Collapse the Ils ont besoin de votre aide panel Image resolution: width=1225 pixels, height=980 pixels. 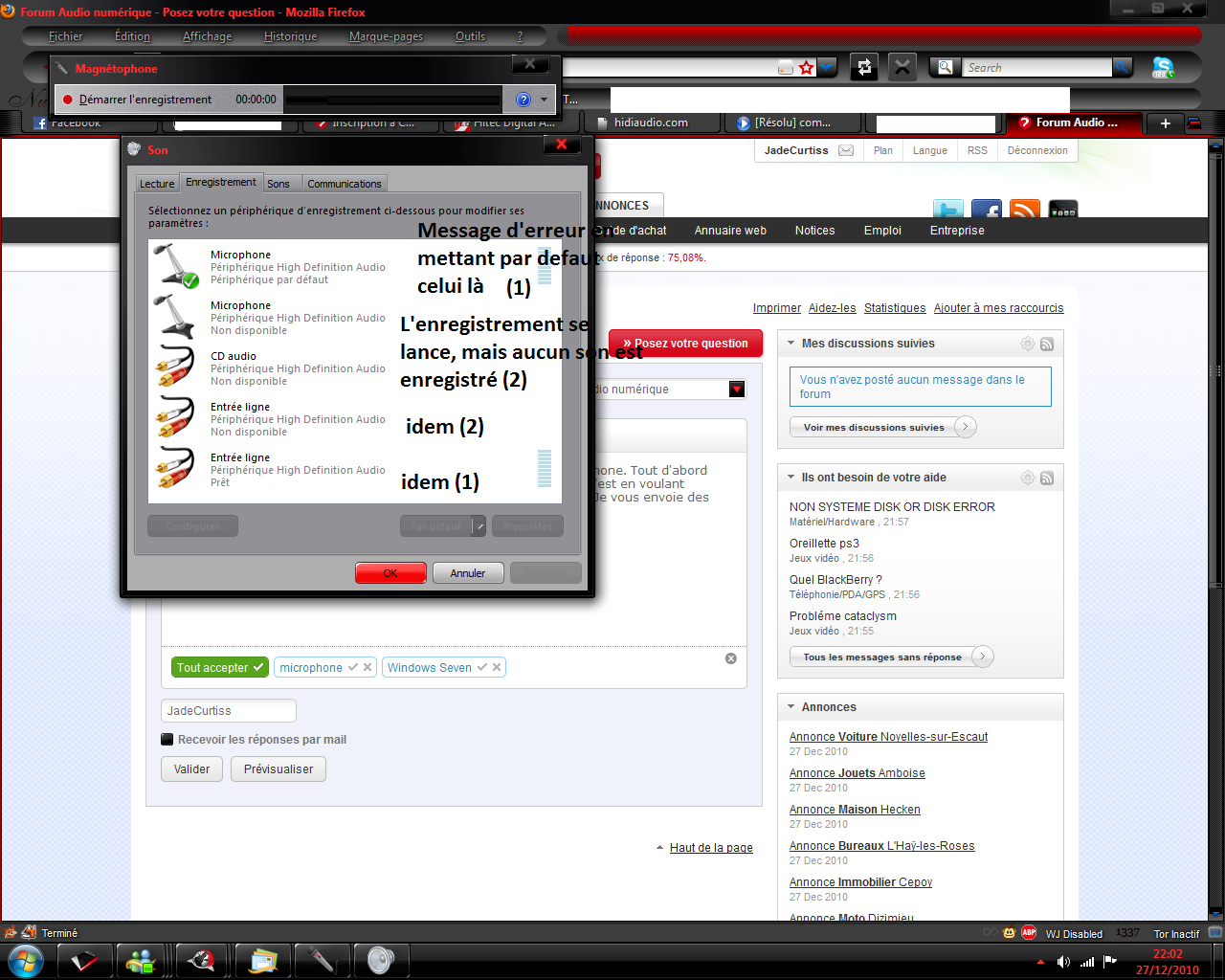click(x=791, y=477)
